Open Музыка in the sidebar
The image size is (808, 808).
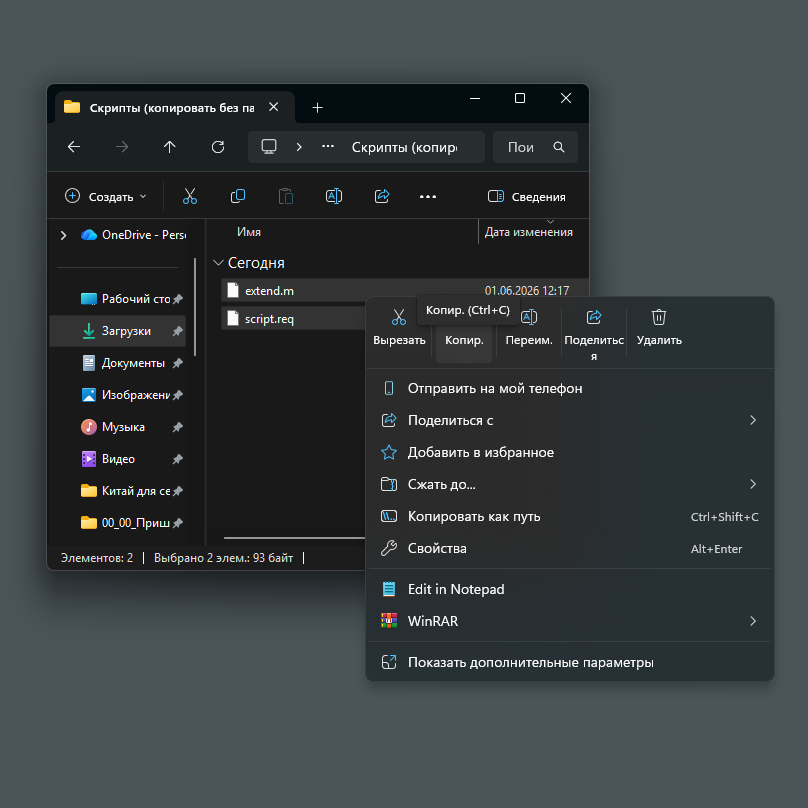pos(118,427)
